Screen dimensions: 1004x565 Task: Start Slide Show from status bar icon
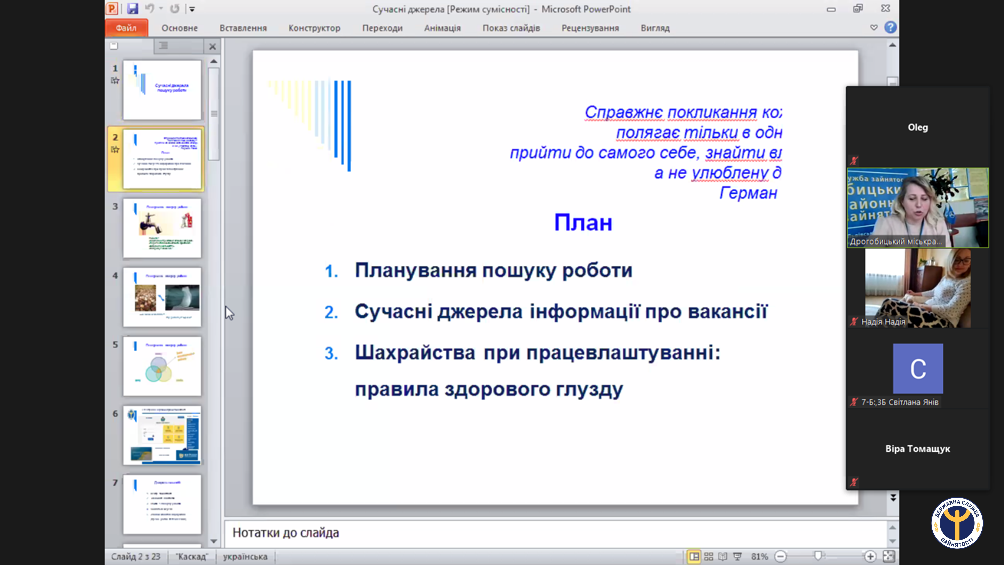tap(738, 557)
